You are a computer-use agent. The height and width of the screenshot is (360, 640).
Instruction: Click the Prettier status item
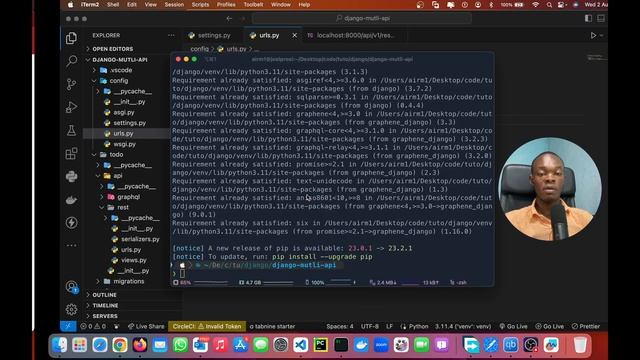coord(586,326)
